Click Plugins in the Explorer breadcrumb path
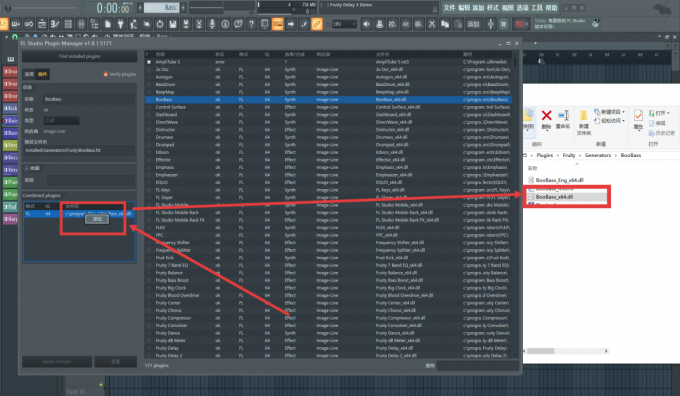This screenshot has width=680, height=396. (x=545, y=155)
